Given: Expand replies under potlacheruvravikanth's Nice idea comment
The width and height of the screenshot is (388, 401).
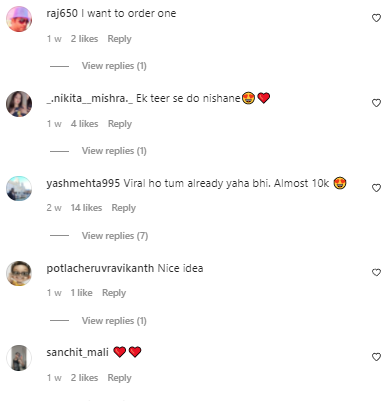Looking at the screenshot, I should 114,321.
